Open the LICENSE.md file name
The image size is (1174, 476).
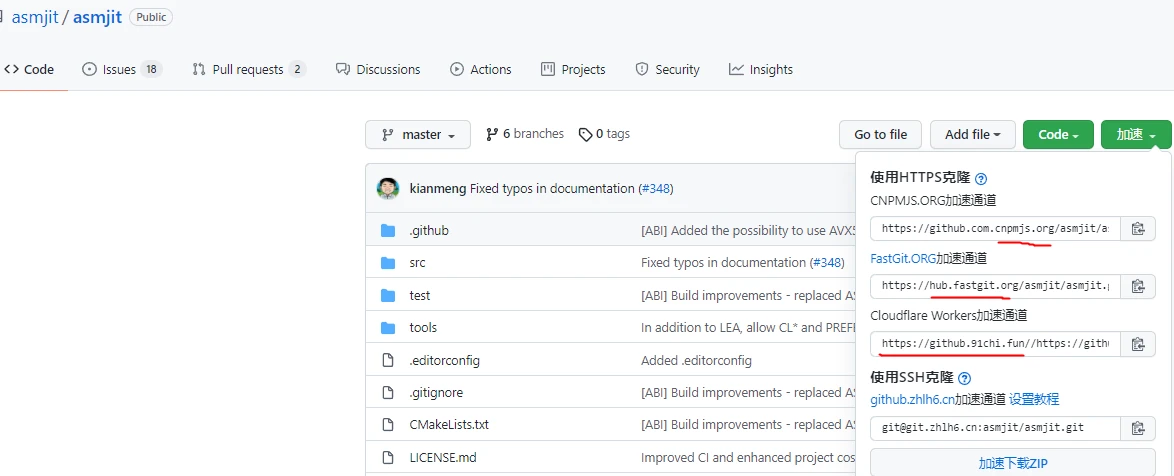coord(443,457)
